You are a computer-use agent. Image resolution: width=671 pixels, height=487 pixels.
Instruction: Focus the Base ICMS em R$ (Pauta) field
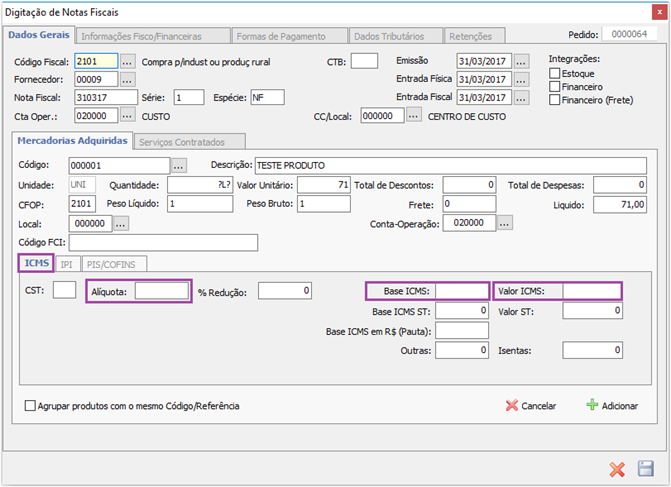coord(462,330)
